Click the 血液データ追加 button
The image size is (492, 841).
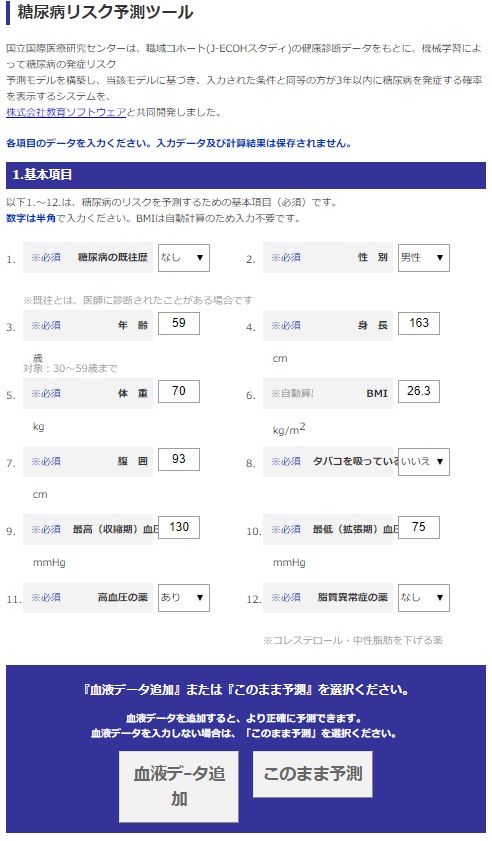179,786
